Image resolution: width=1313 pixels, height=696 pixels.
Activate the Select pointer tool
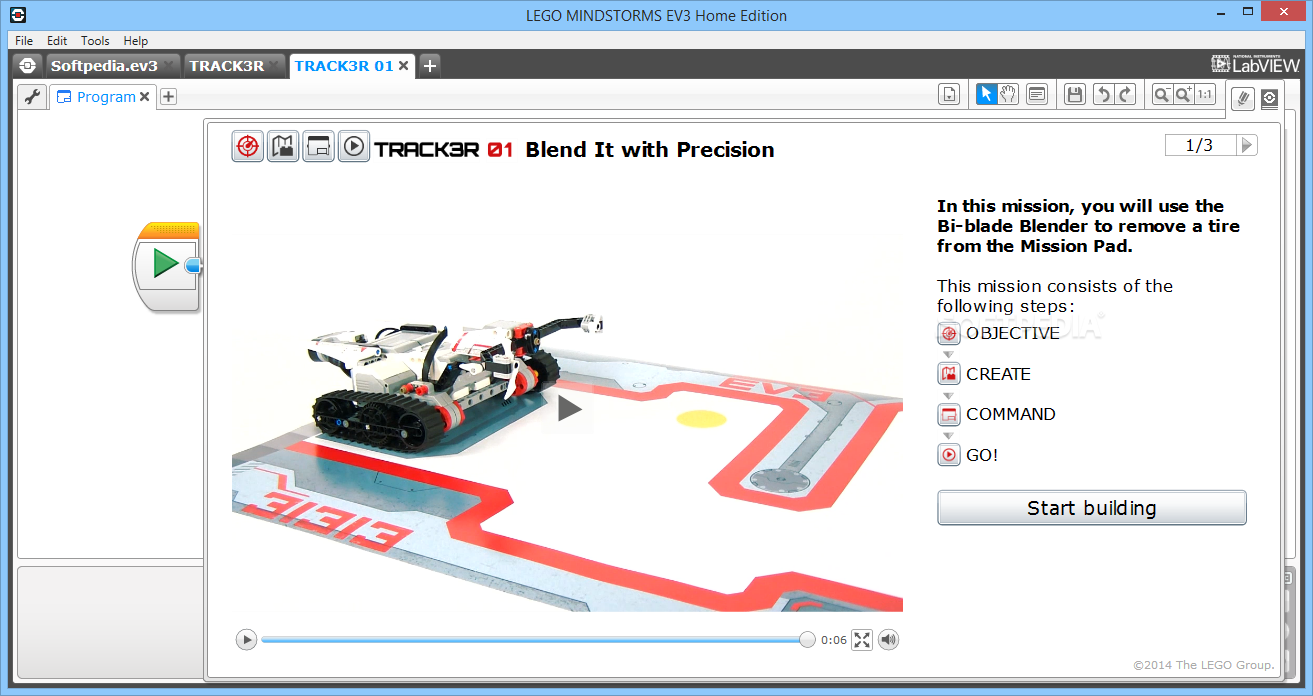pyautogui.click(x=986, y=94)
